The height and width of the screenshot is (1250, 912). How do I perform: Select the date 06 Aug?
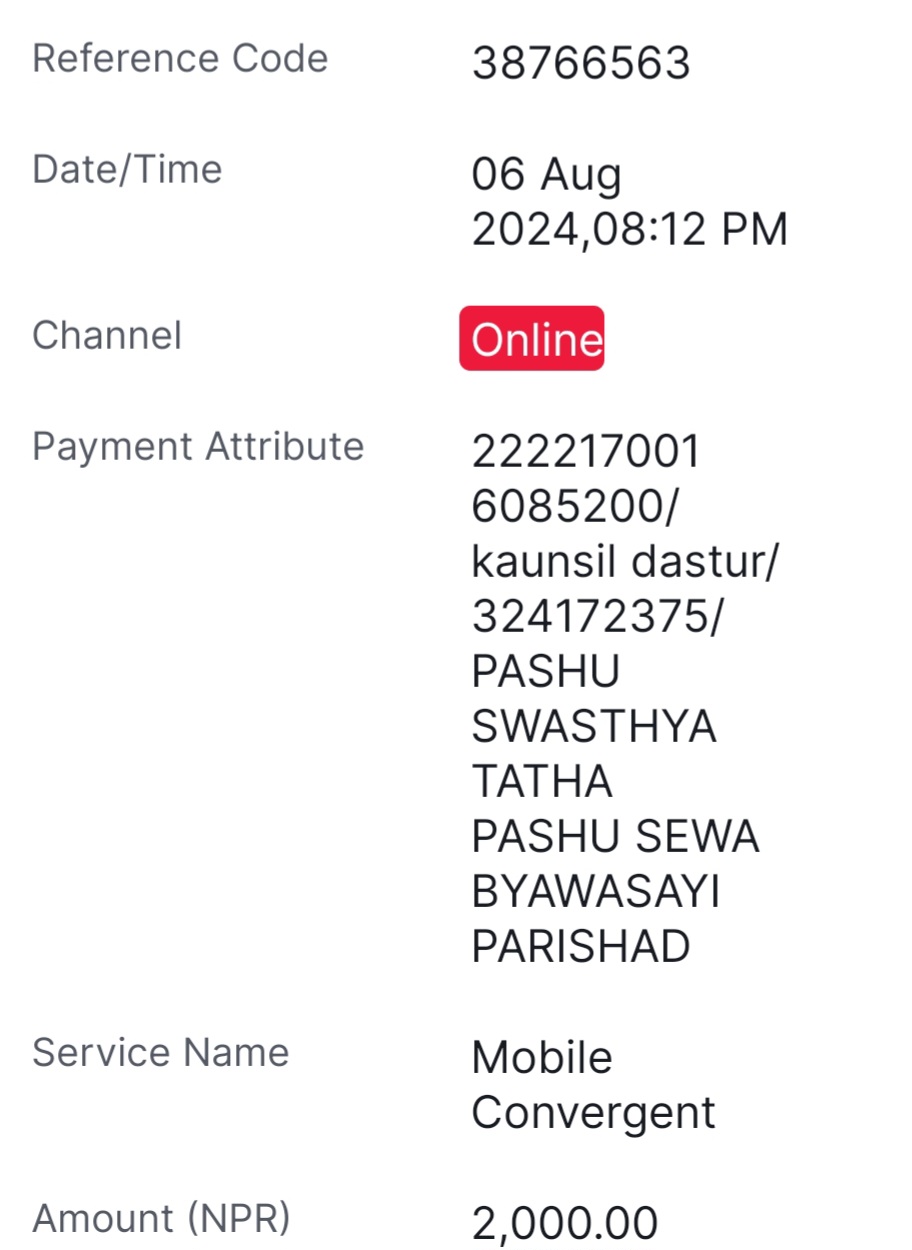(546, 176)
